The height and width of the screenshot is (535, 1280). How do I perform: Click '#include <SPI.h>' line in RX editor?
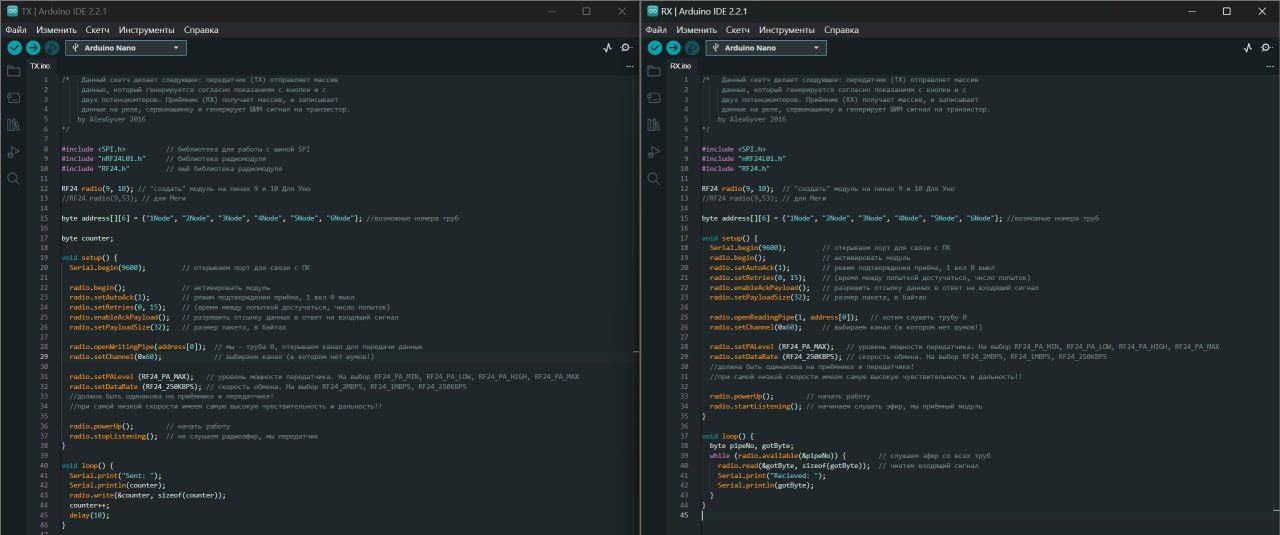coord(733,149)
